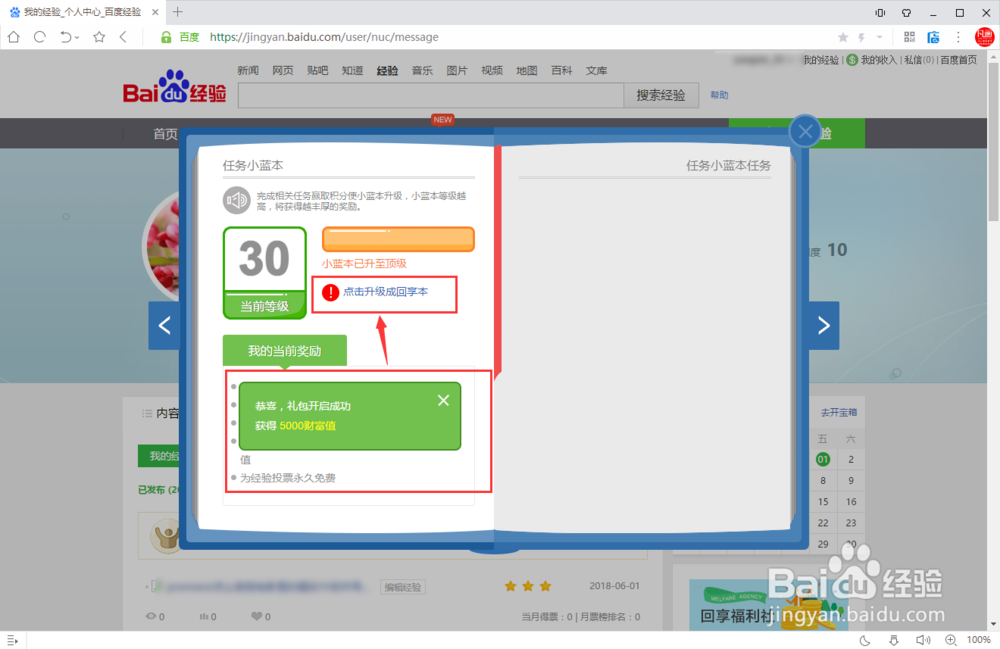The image size is (1000, 649).
Task: Reload the page with refresh icon
Action: click(40, 37)
